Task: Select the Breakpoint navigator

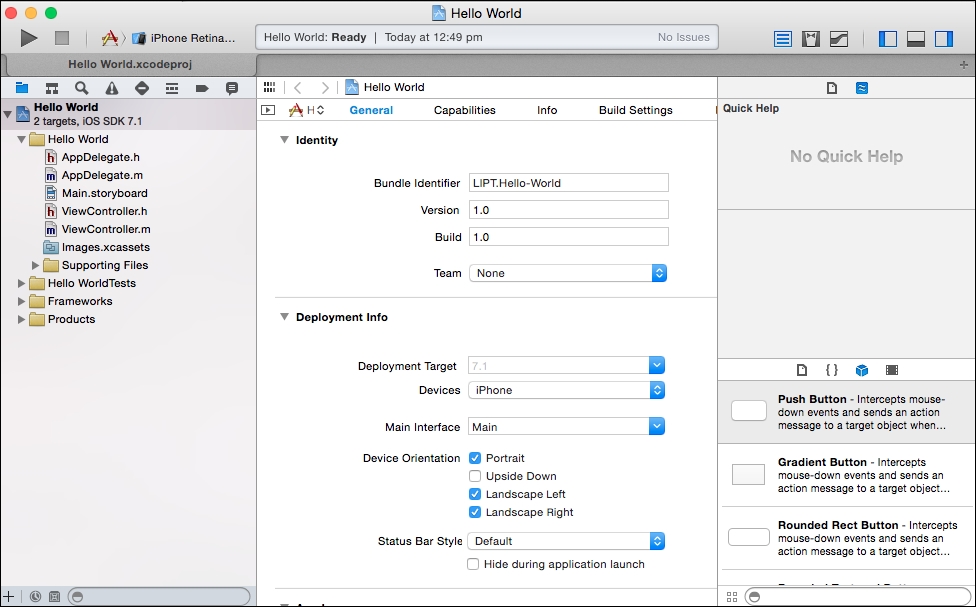Action: 203,87
